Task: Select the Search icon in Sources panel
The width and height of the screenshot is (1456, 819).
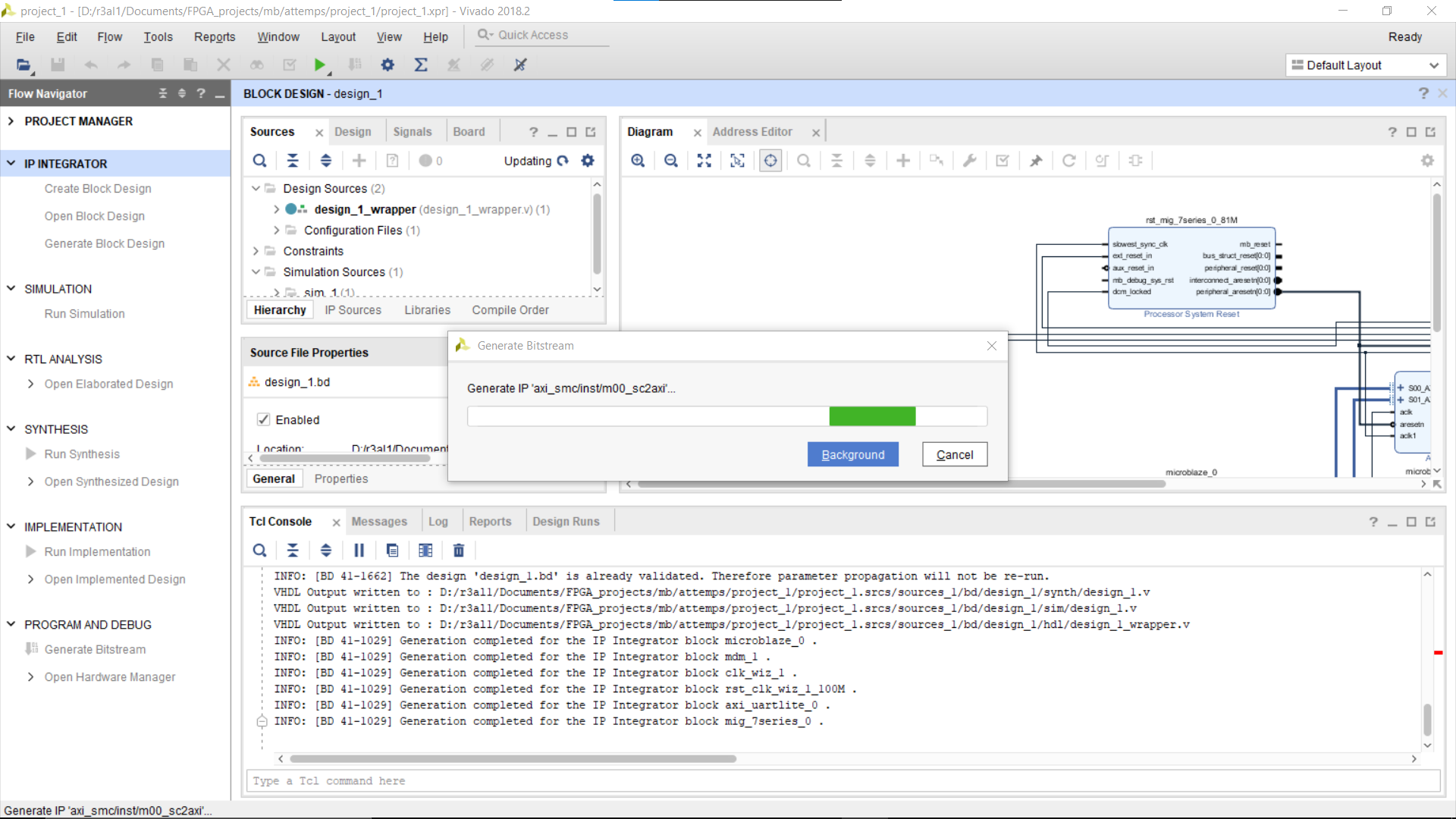Action: pyautogui.click(x=260, y=160)
